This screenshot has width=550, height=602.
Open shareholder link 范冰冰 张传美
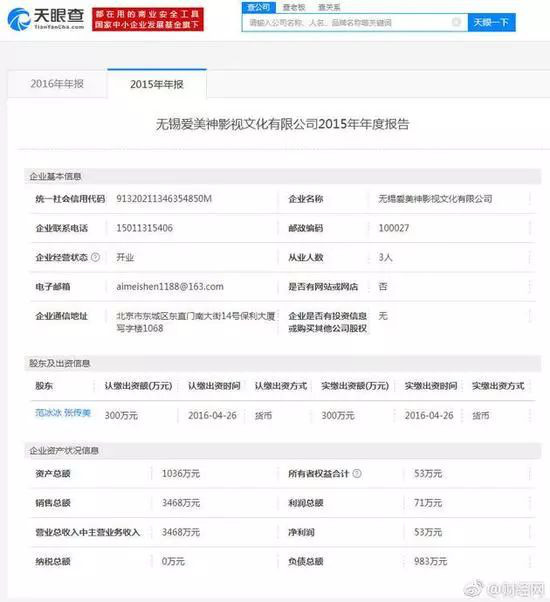point(63,413)
